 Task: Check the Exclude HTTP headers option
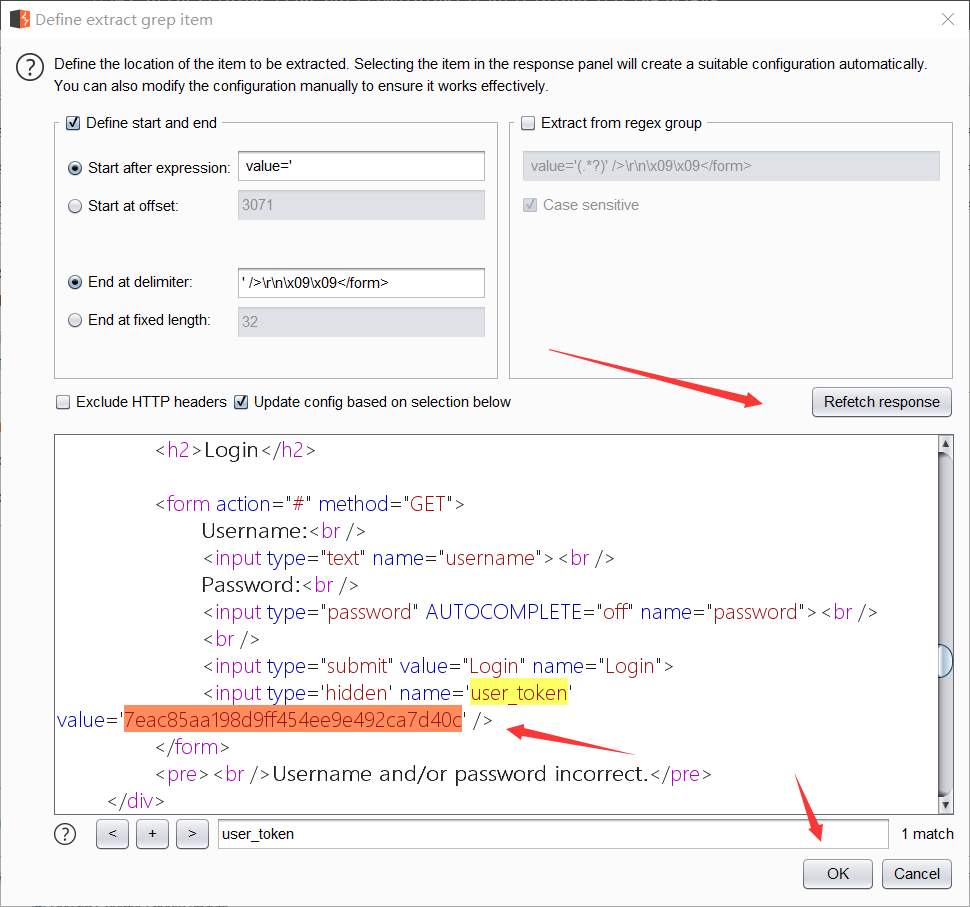point(63,402)
